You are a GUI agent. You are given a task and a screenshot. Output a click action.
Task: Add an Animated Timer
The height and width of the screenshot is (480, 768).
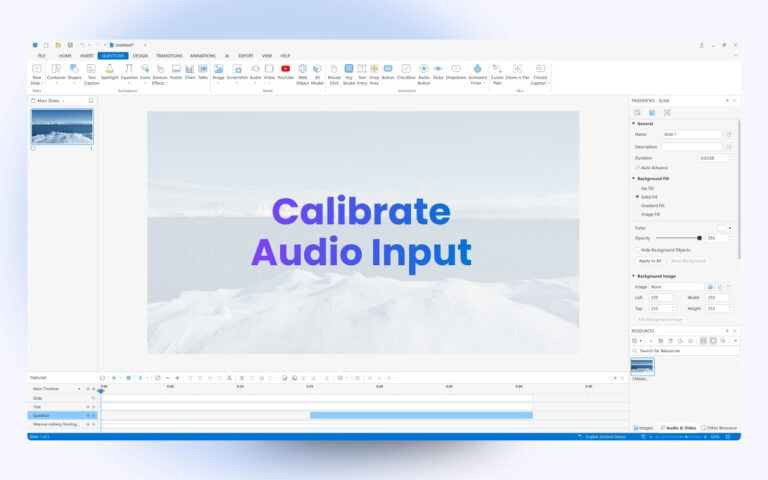pos(478,74)
